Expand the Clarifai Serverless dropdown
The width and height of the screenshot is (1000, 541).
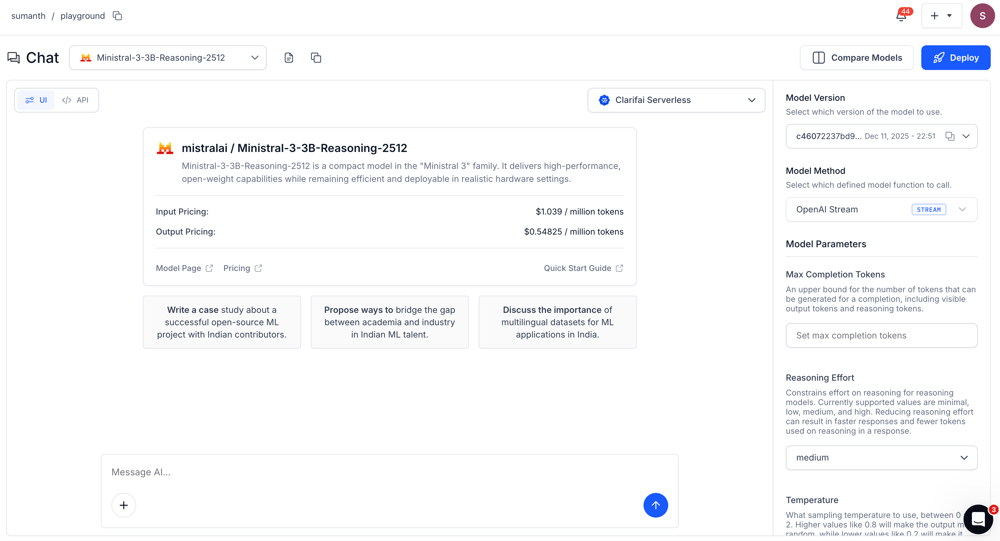(676, 100)
